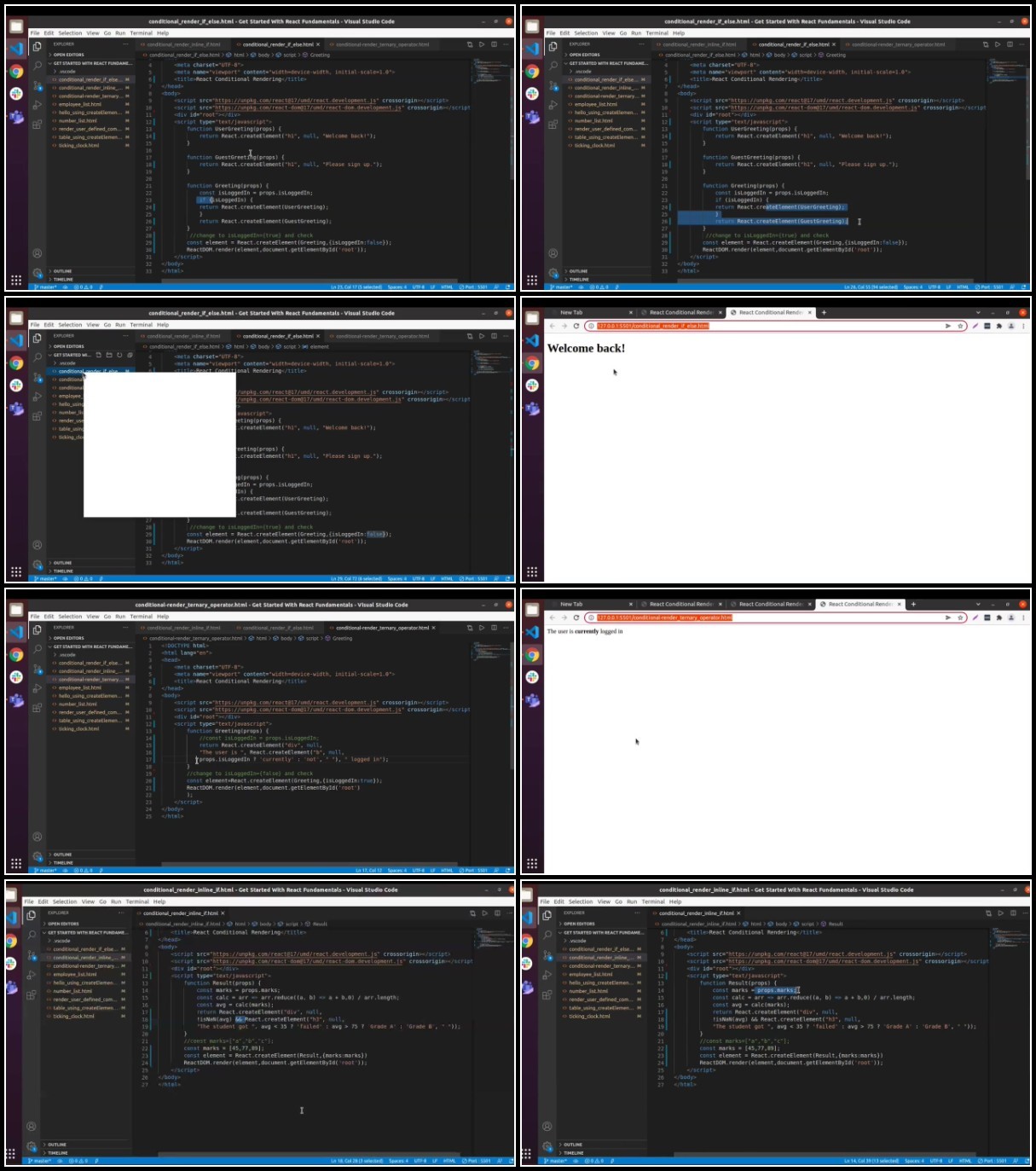Click New File icon in Explorer of popup-covered VS Code
Viewport: 1036px width, 1171px height.
point(99,355)
